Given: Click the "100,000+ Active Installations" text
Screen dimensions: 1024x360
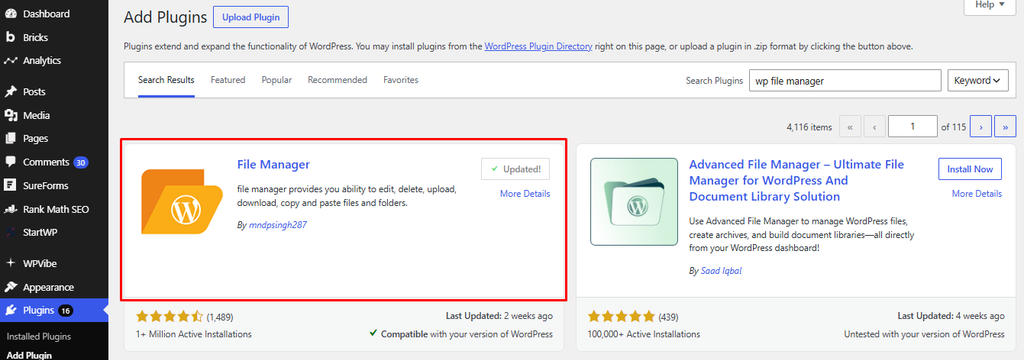Looking at the screenshot, I should pos(644,334).
